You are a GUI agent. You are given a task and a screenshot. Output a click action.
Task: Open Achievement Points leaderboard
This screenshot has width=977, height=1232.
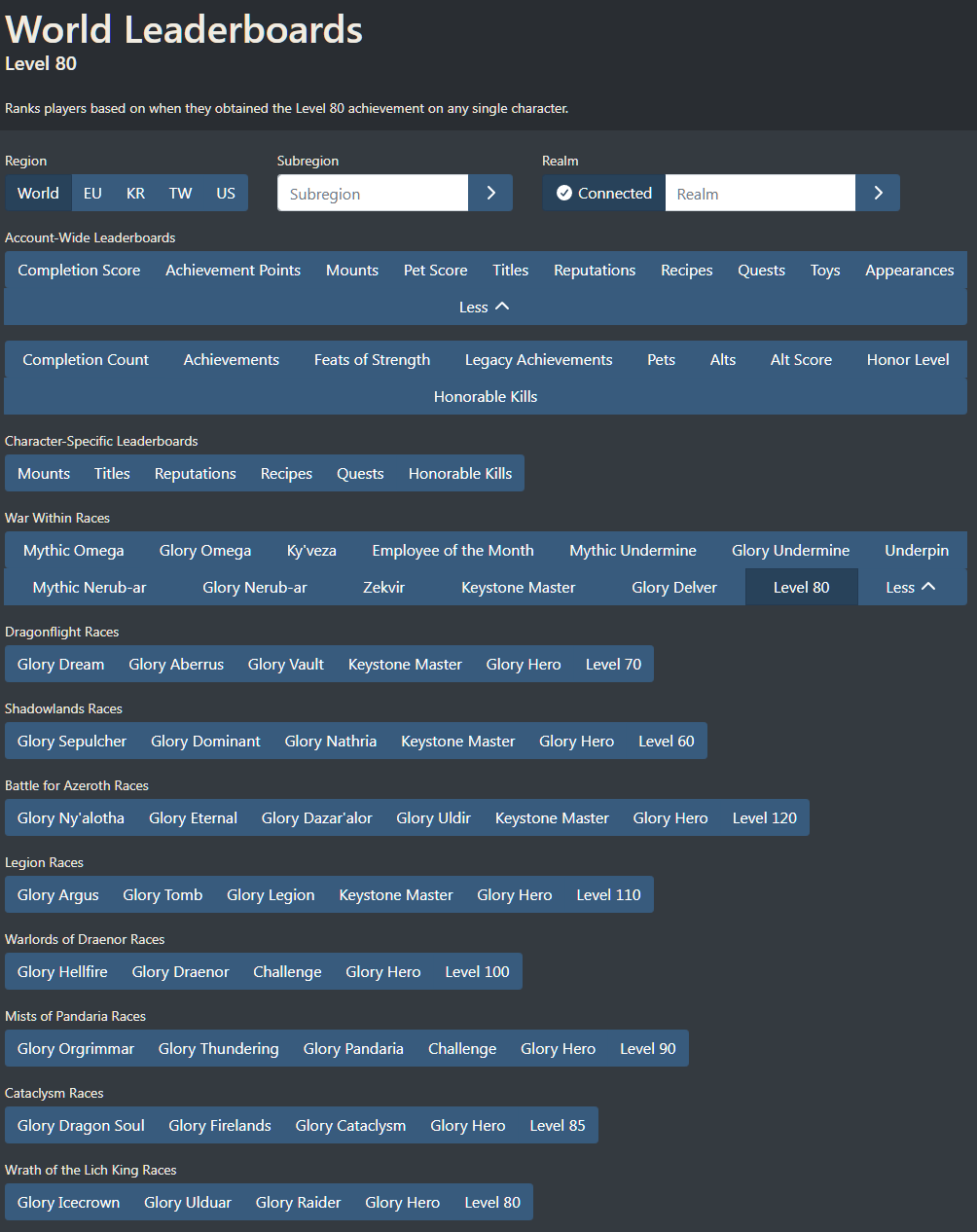[x=233, y=270]
